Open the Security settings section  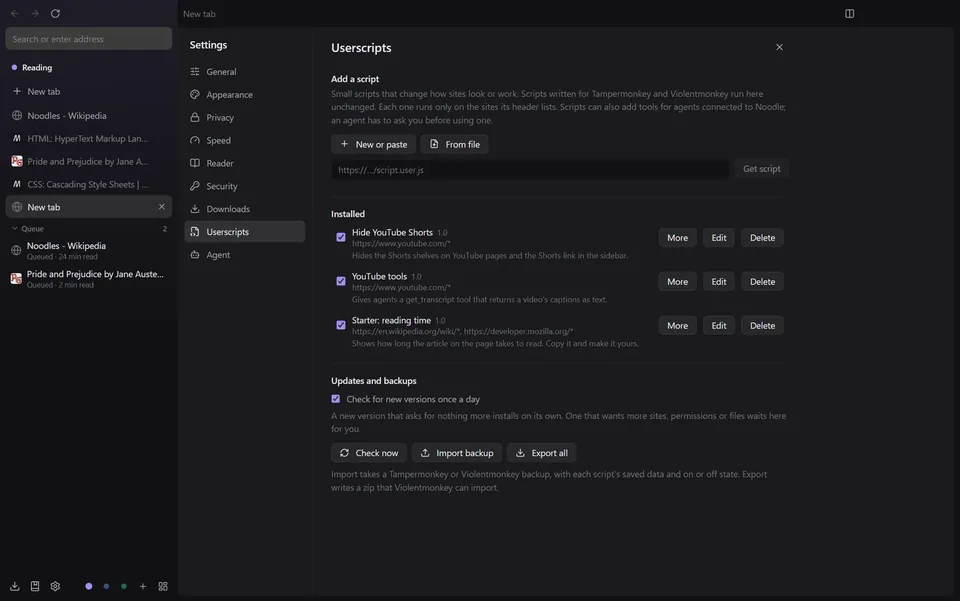244,186
